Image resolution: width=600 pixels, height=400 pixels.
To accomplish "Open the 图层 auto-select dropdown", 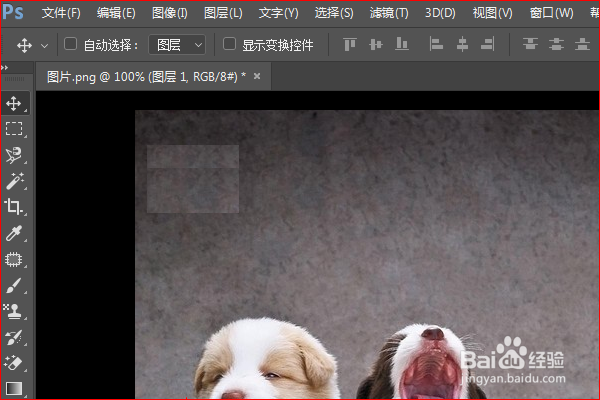I will point(177,45).
